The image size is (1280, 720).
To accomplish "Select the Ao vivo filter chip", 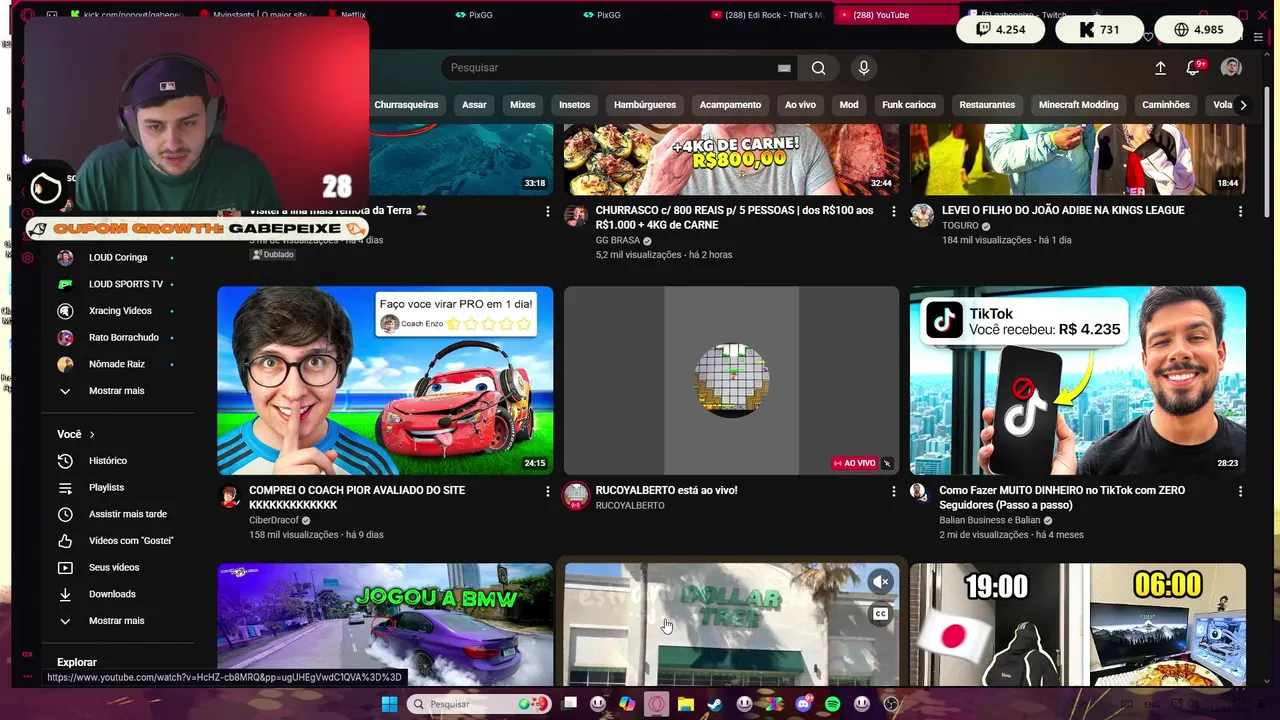I will click(800, 105).
